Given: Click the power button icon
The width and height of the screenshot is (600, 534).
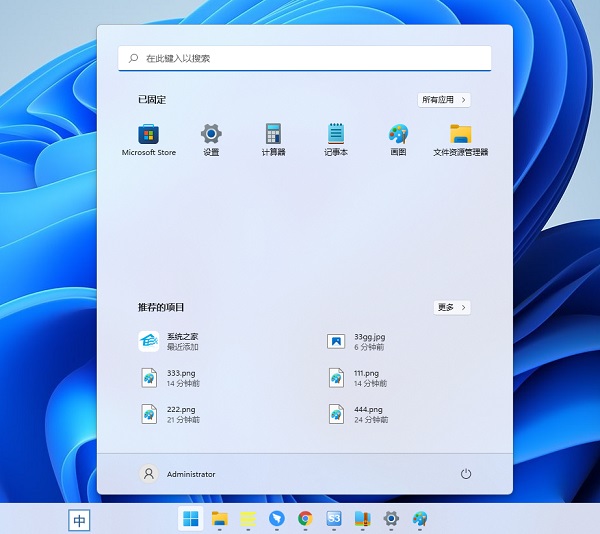Looking at the screenshot, I should (465, 474).
